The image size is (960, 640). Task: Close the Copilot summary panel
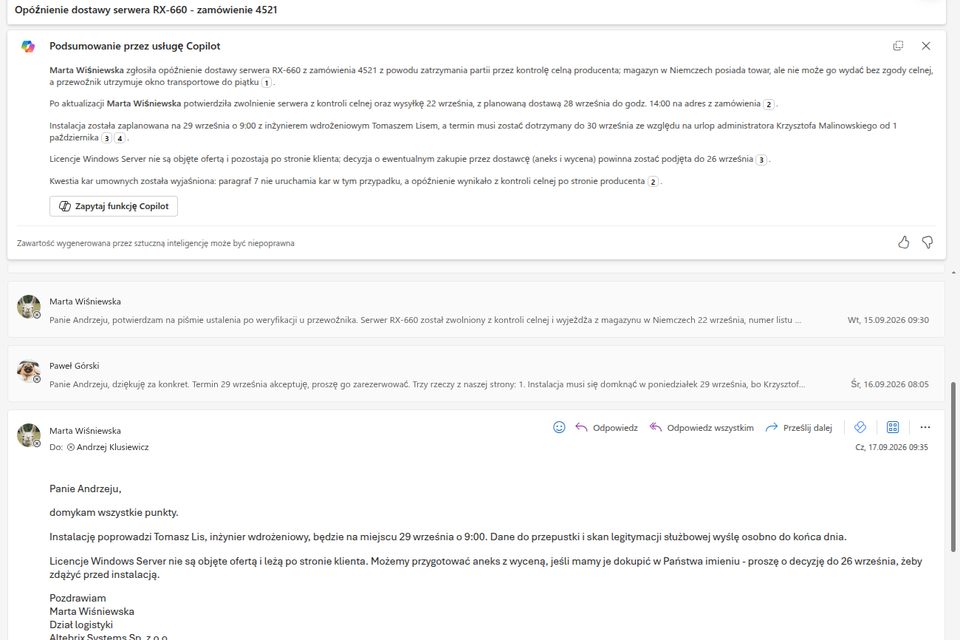[926, 46]
